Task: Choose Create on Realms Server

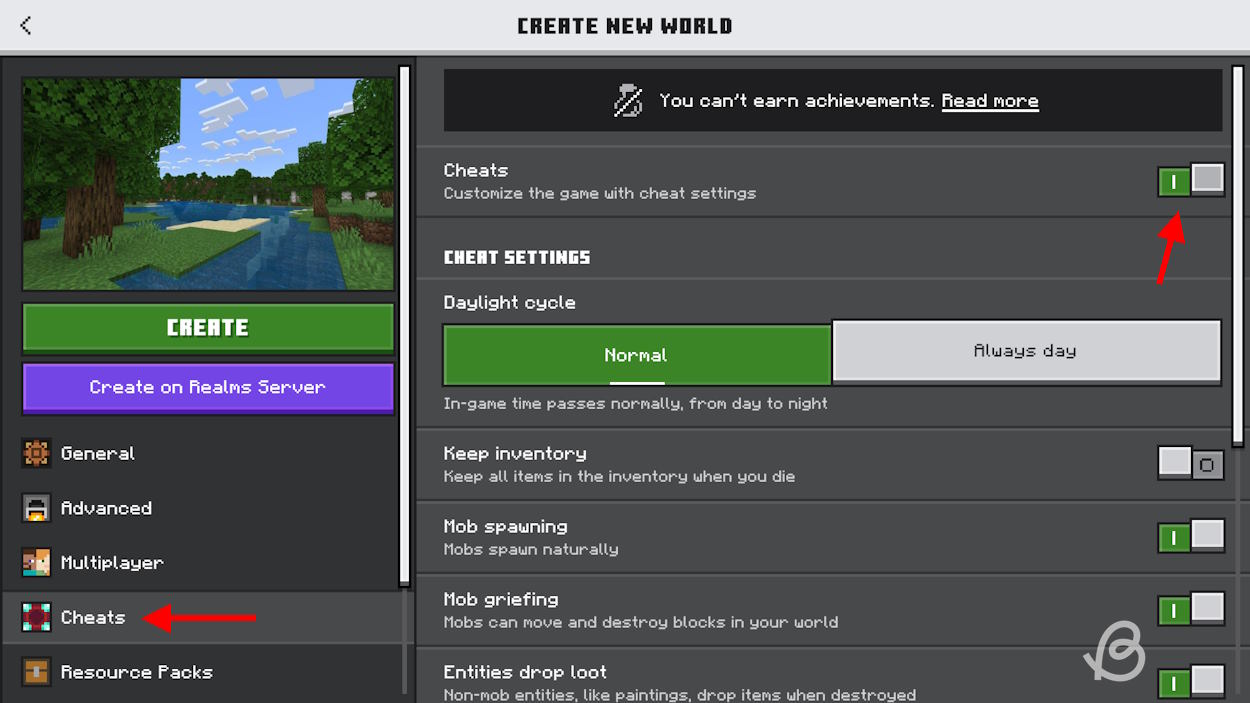Action: pyautogui.click(x=208, y=387)
